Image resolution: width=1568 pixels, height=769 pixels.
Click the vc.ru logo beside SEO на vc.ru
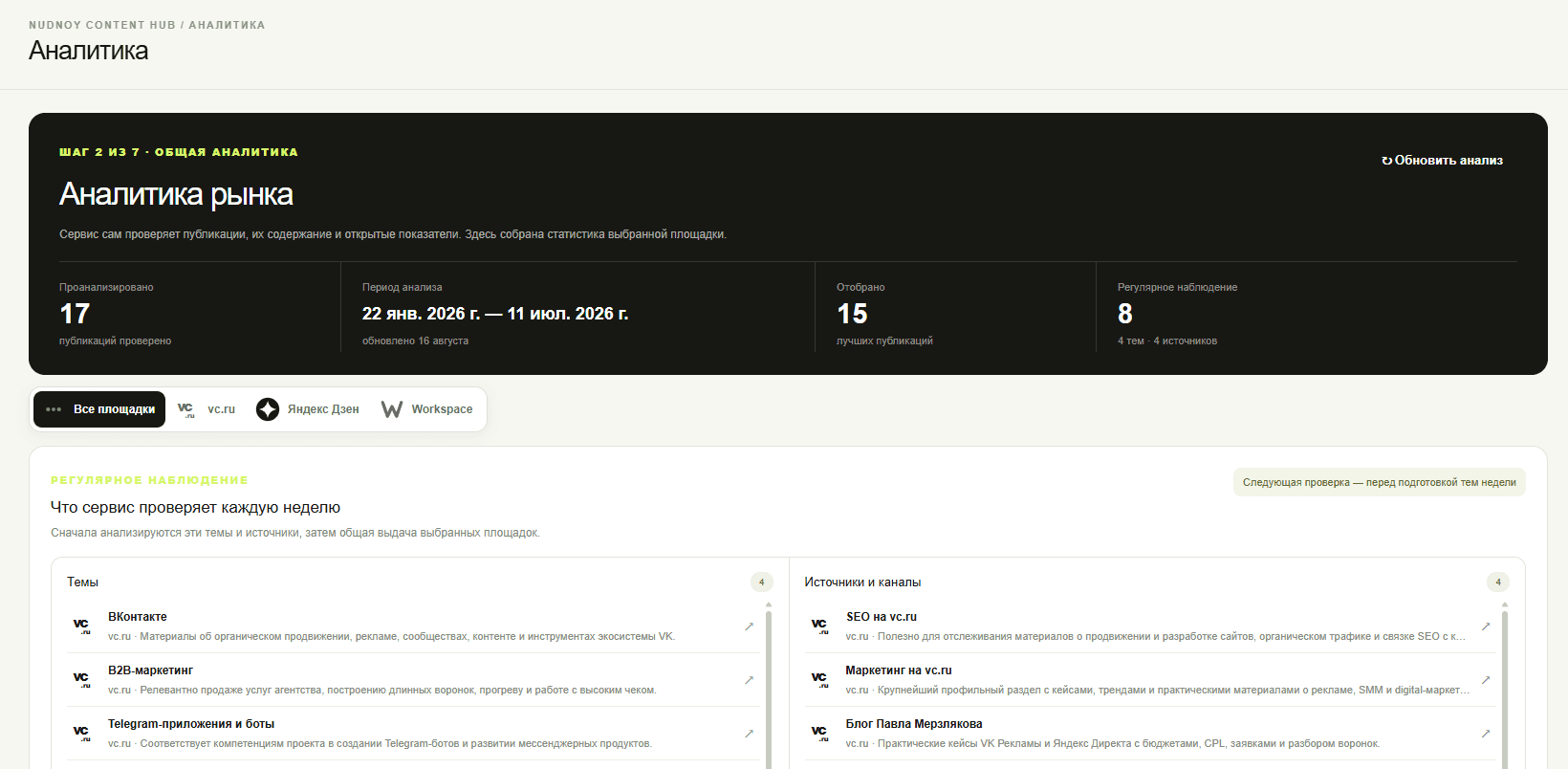click(x=819, y=626)
